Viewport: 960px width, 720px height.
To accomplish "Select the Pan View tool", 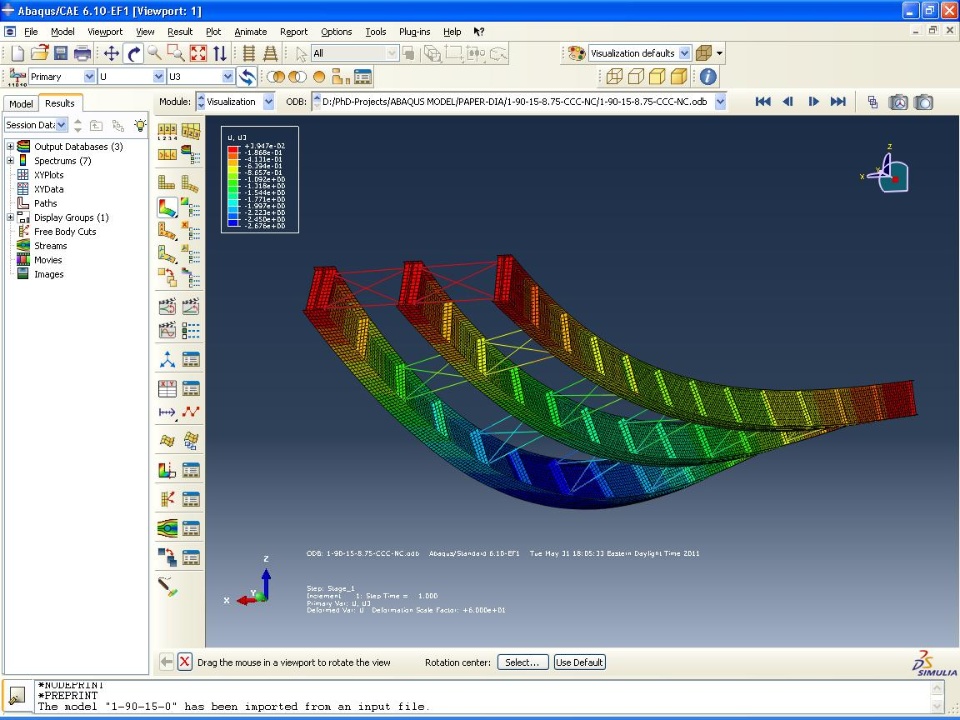I will pos(111,53).
